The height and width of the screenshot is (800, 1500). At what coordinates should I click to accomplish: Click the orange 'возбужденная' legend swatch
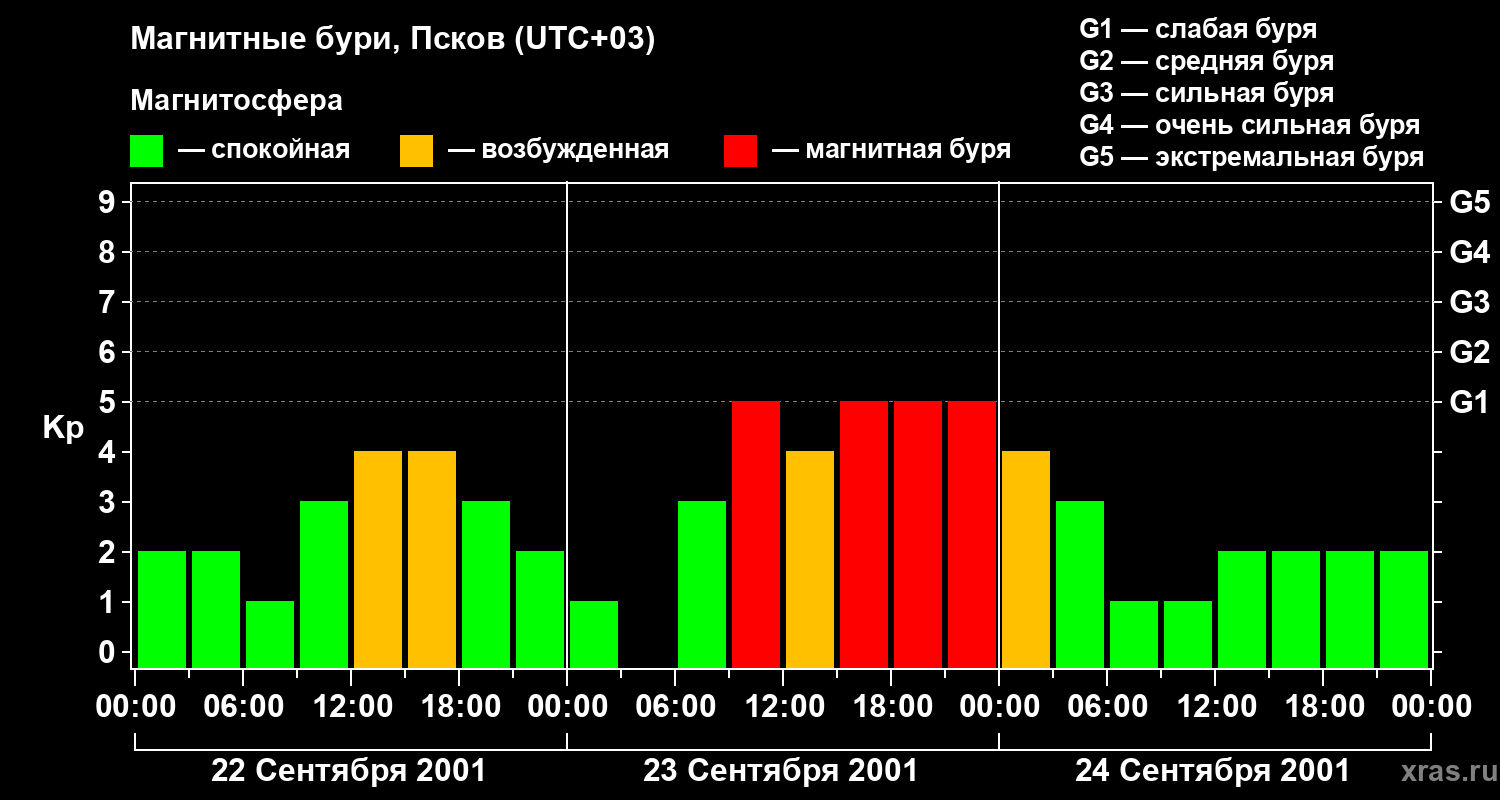point(416,151)
